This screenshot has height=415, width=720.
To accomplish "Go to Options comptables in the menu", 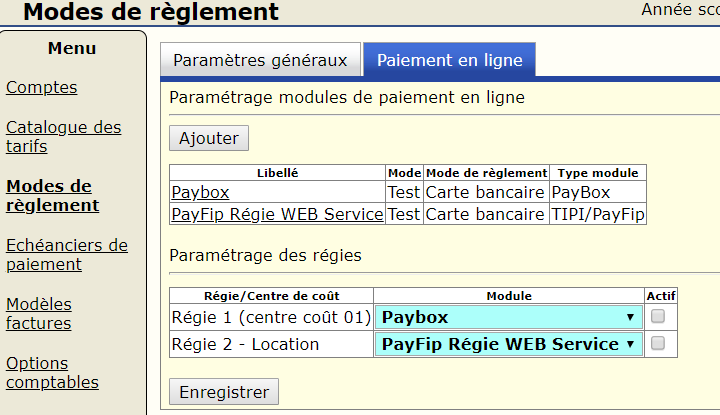I will pos(52,372).
